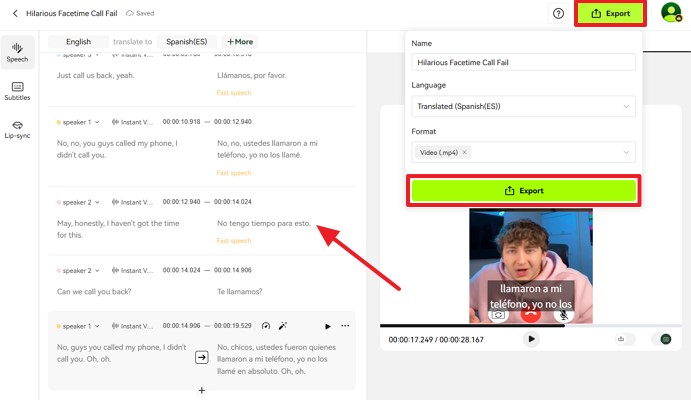Open the Speech panel in sidebar
Screen dimensions: 691x400
pos(17,51)
